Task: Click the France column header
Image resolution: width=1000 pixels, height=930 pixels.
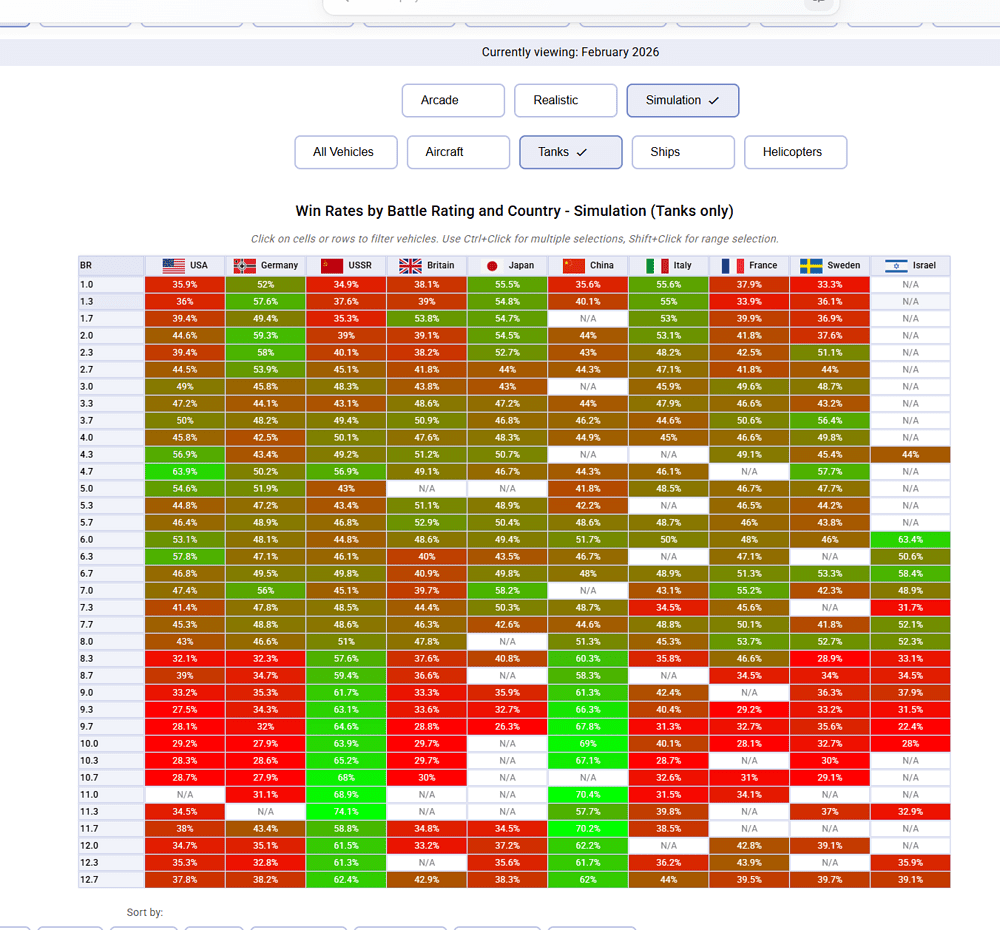Action: pos(749,266)
